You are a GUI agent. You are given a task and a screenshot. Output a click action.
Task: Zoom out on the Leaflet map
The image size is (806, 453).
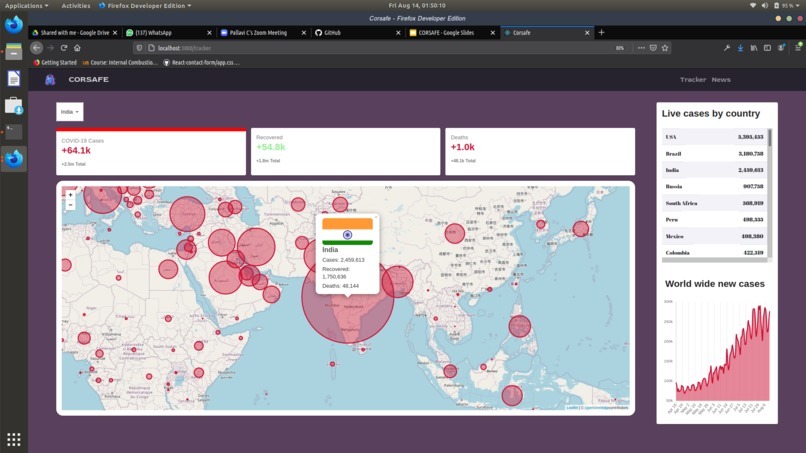pyautogui.click(x=70, y=205)
